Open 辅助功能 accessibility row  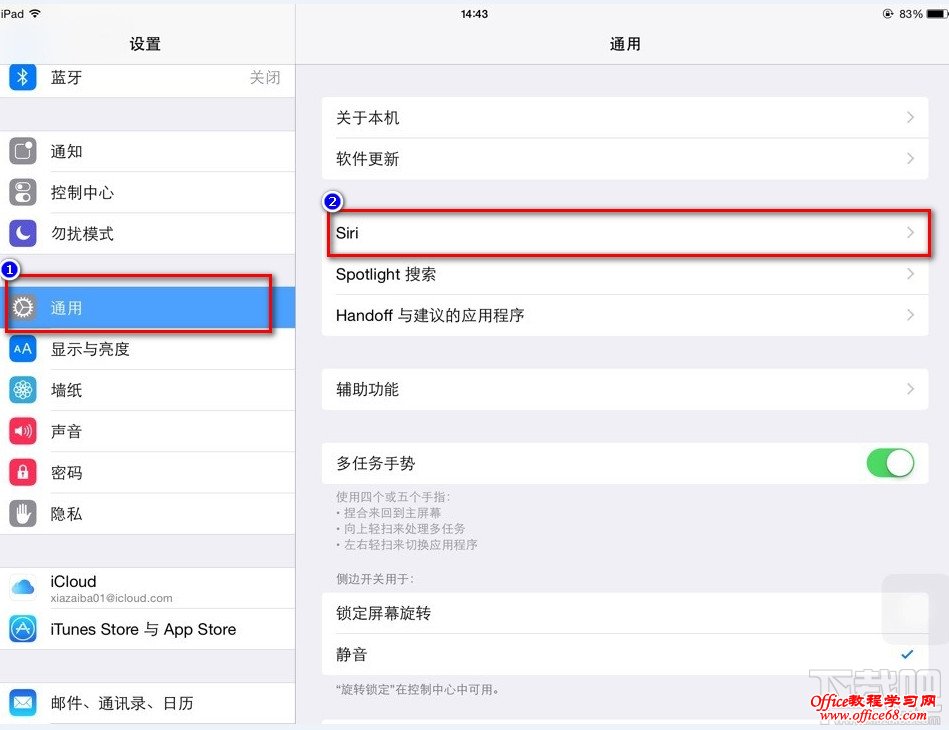click(x=625, y=389)
